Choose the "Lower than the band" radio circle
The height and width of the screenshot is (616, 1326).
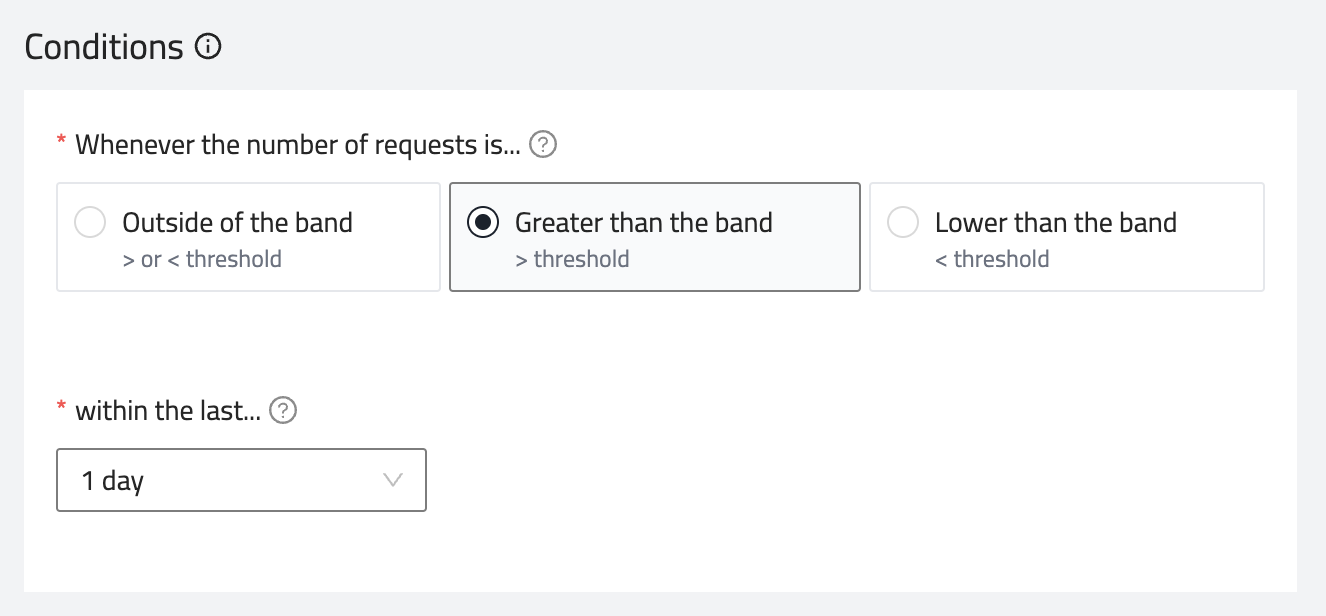point(903,223)
